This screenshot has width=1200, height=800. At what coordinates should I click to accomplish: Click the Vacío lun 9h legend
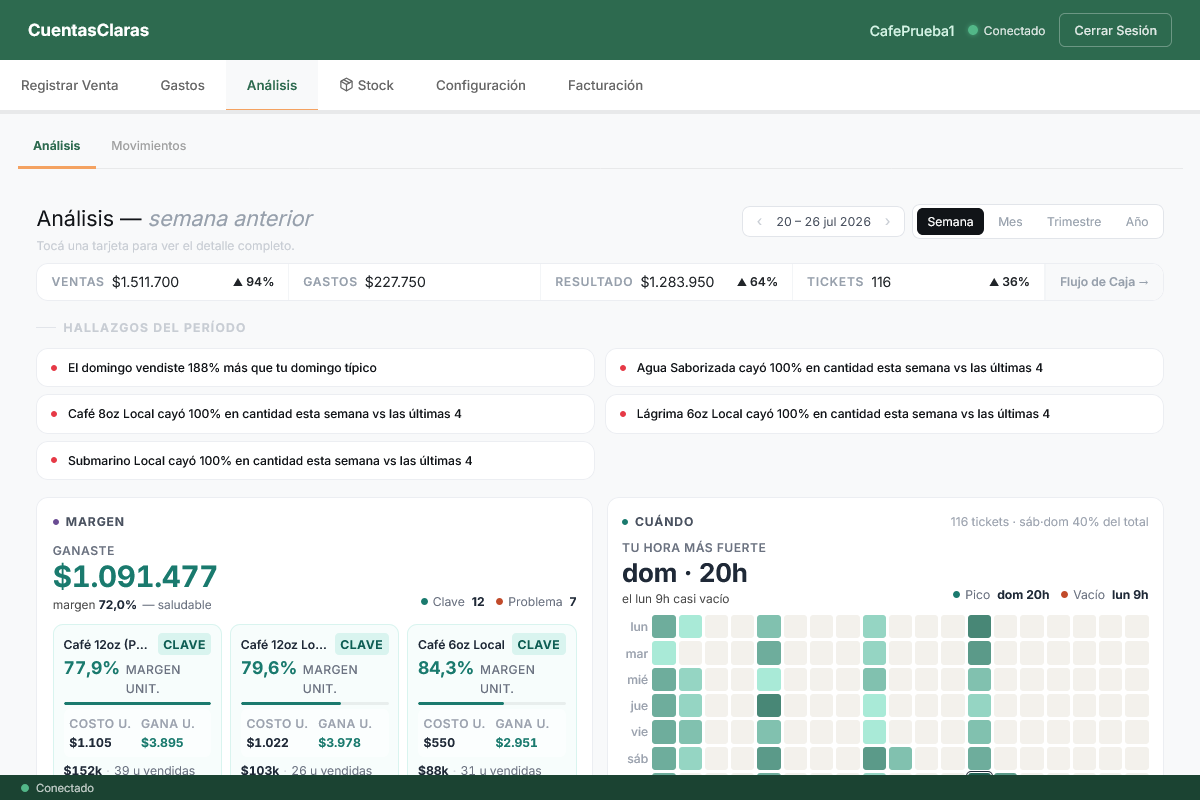1105,595
